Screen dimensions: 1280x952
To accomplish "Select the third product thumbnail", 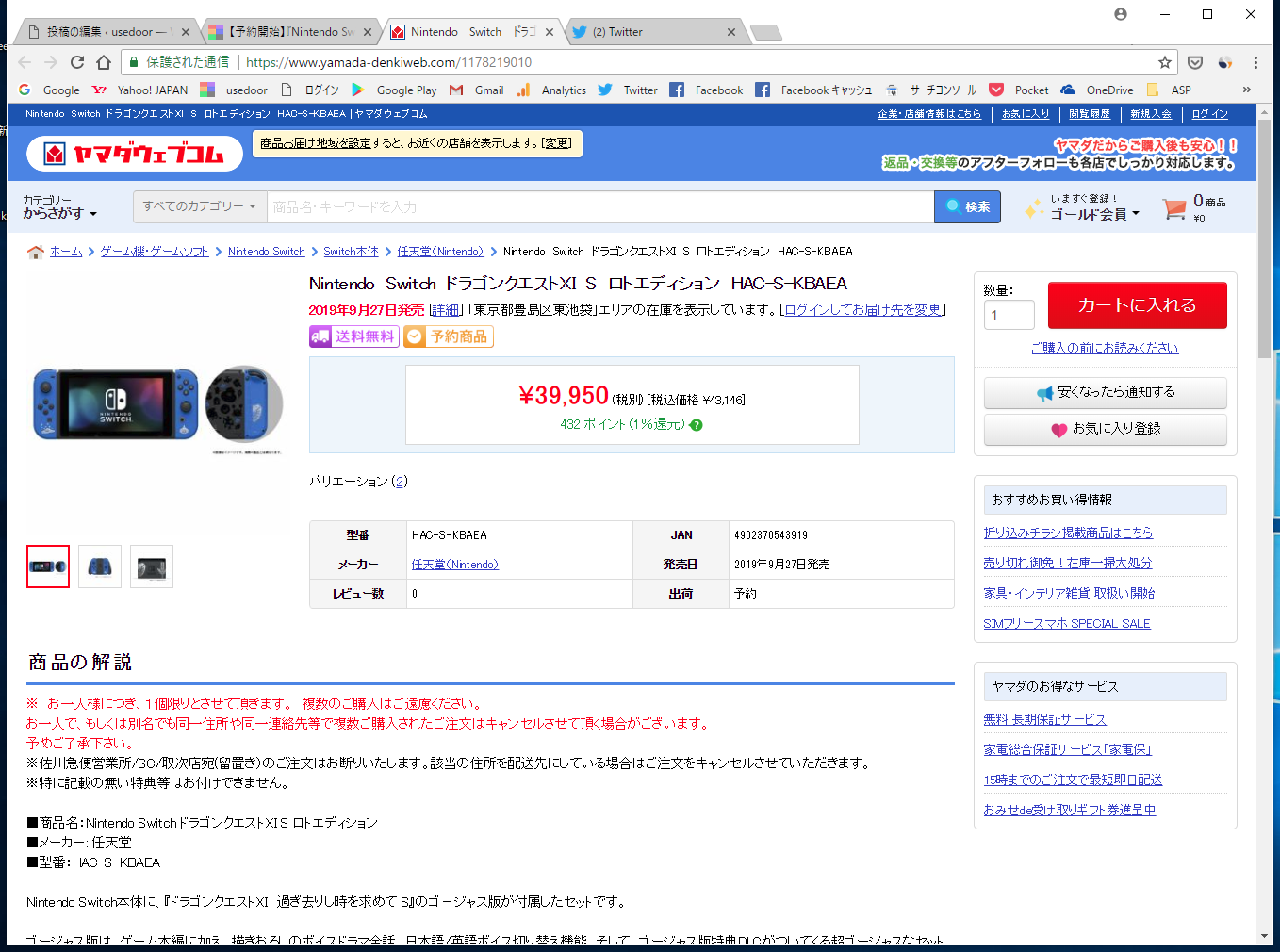I will coord(152,566).
